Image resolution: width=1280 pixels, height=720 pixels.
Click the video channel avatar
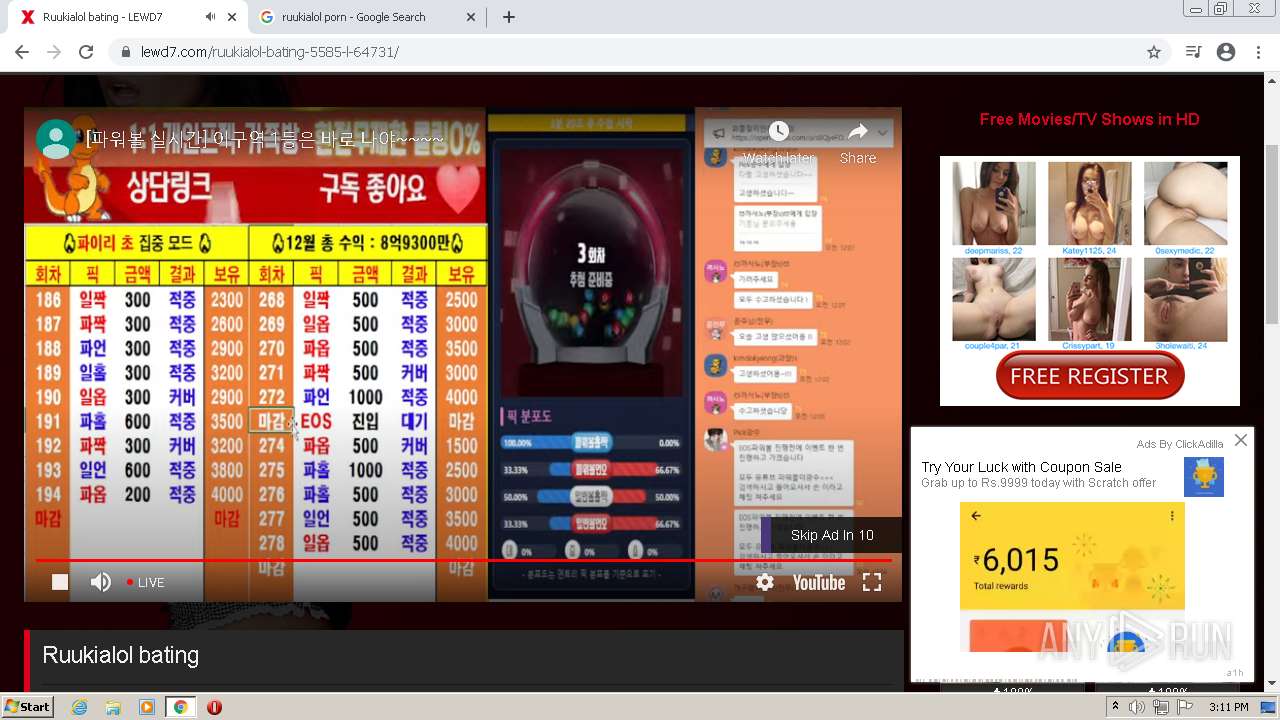tap(56, 139)
